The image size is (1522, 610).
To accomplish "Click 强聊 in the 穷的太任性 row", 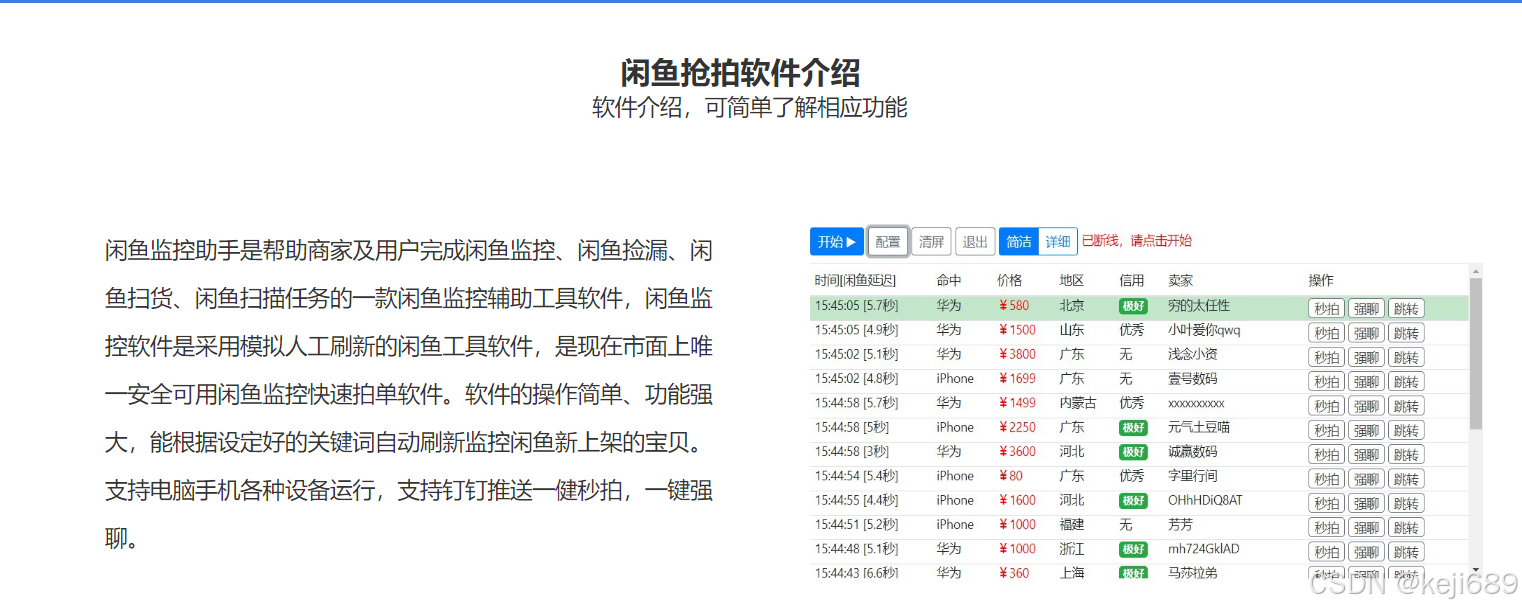I will click(1366, 308).
